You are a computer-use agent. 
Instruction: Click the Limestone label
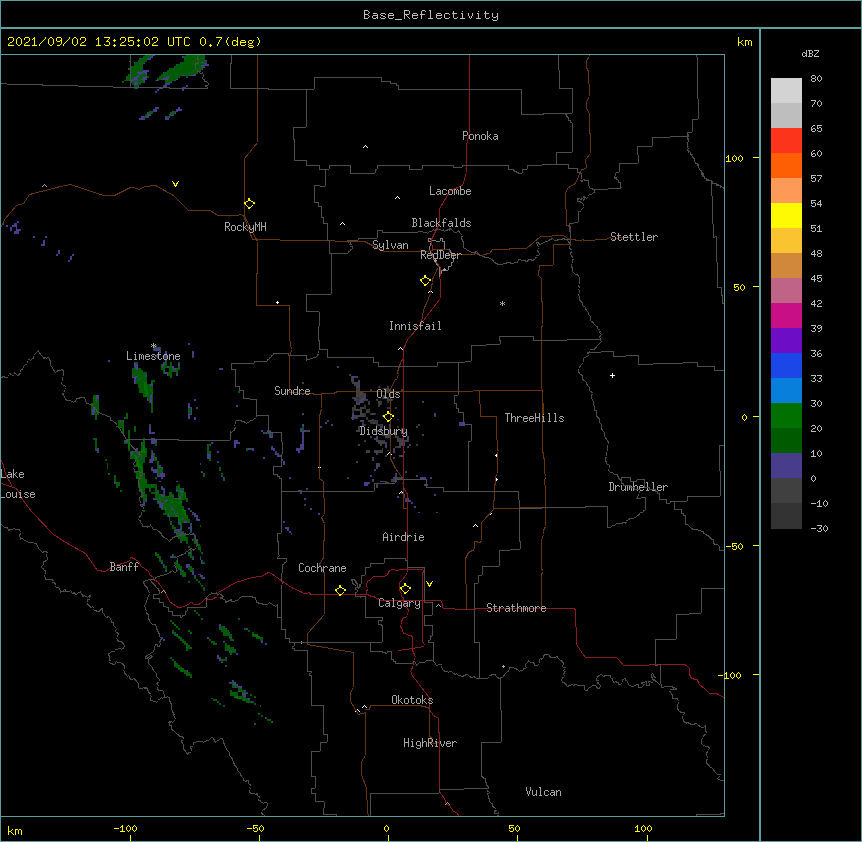(153, 356)
